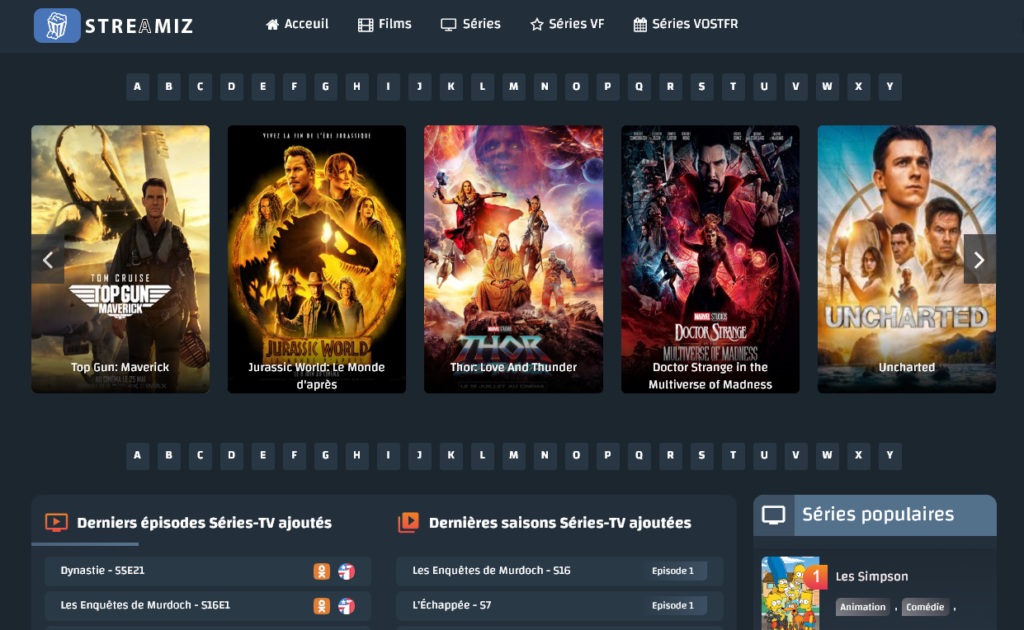
Task: Click the orange icon on Dynastie row
Action: tap(321, 572)
